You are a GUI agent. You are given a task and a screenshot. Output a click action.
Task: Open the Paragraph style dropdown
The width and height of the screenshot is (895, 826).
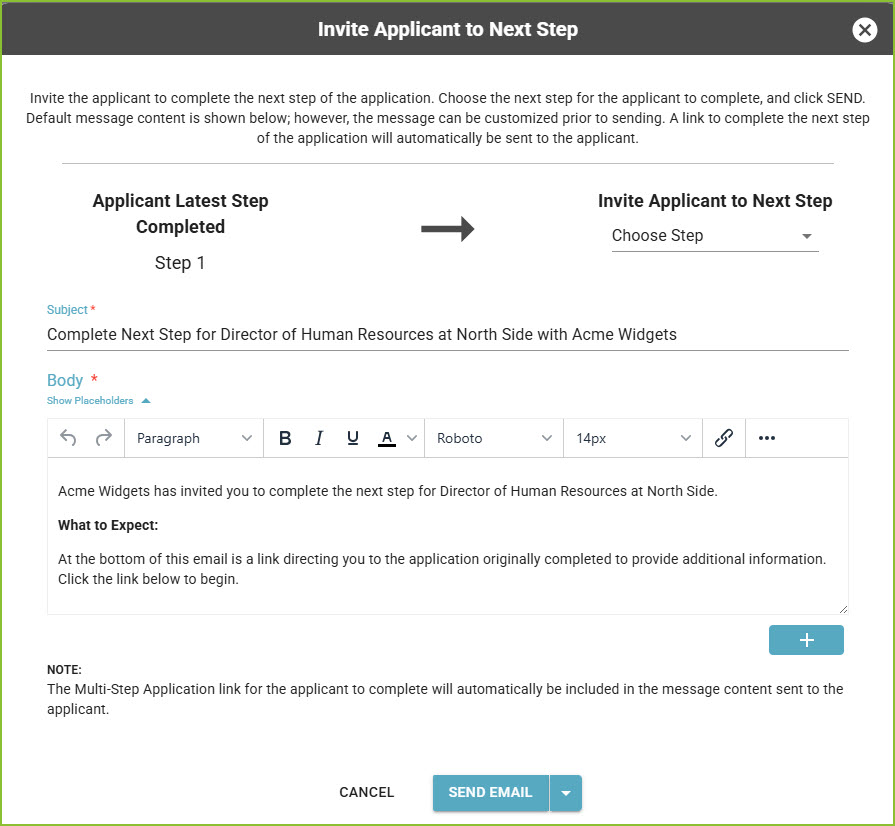(x=194, y=438)
